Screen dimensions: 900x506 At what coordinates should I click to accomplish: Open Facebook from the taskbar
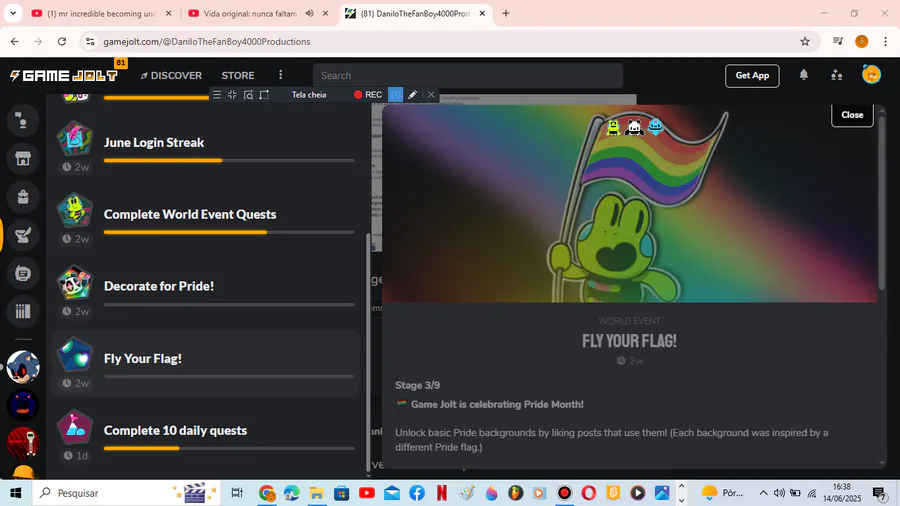pyautogui.click(x=417, y=493)
